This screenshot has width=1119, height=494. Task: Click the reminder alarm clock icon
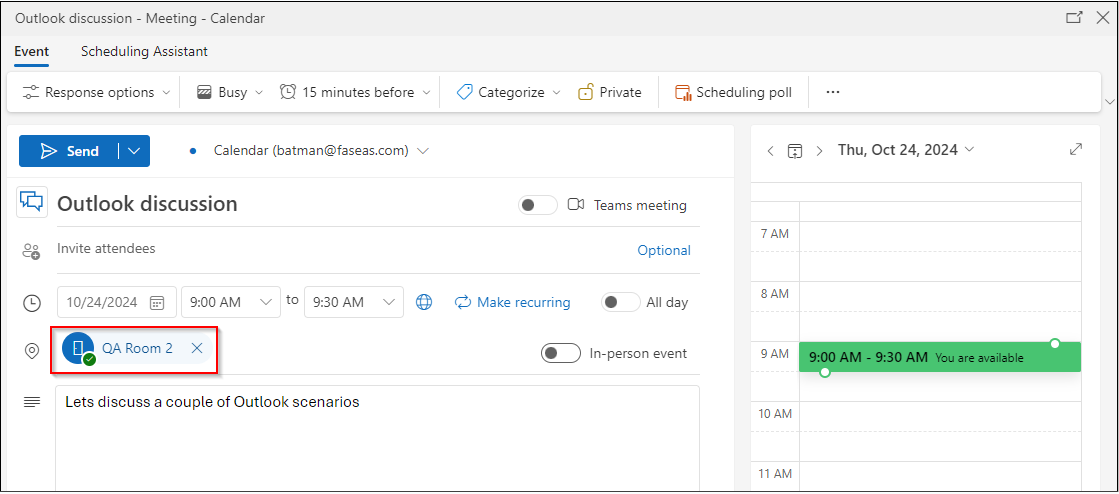288,92
